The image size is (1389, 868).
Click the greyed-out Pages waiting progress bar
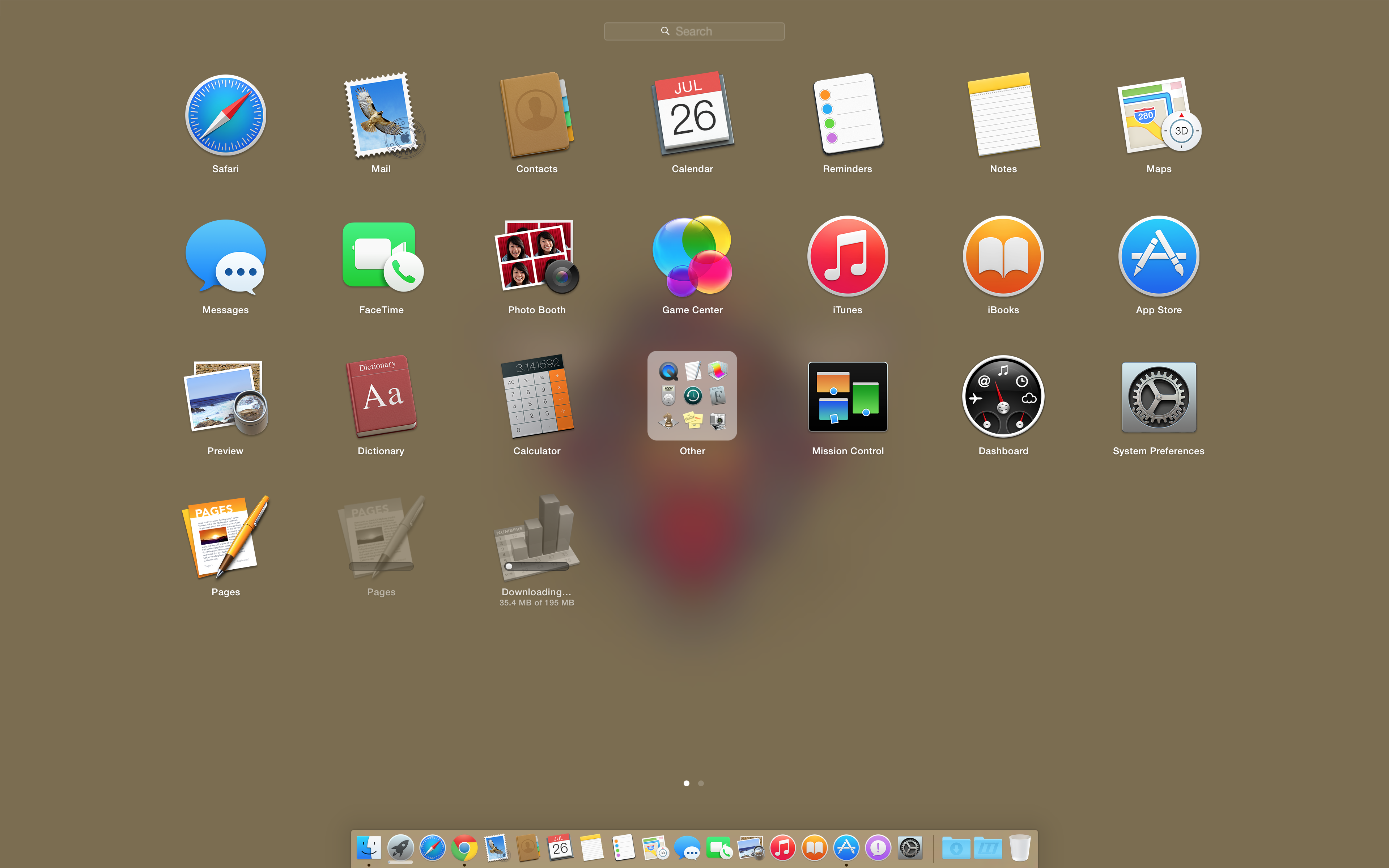point(381,567)
